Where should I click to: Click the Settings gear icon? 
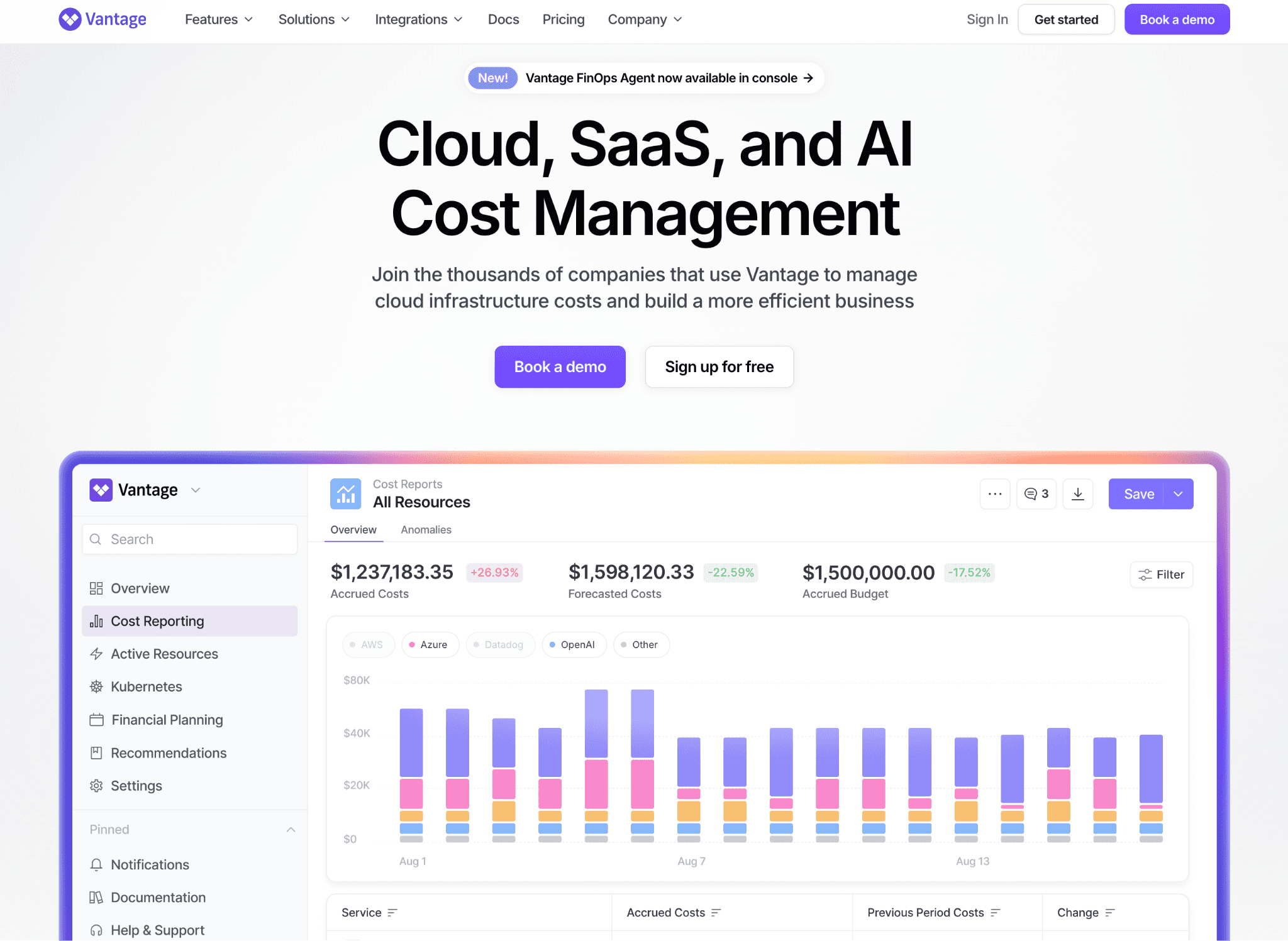[x=96, y=786]
